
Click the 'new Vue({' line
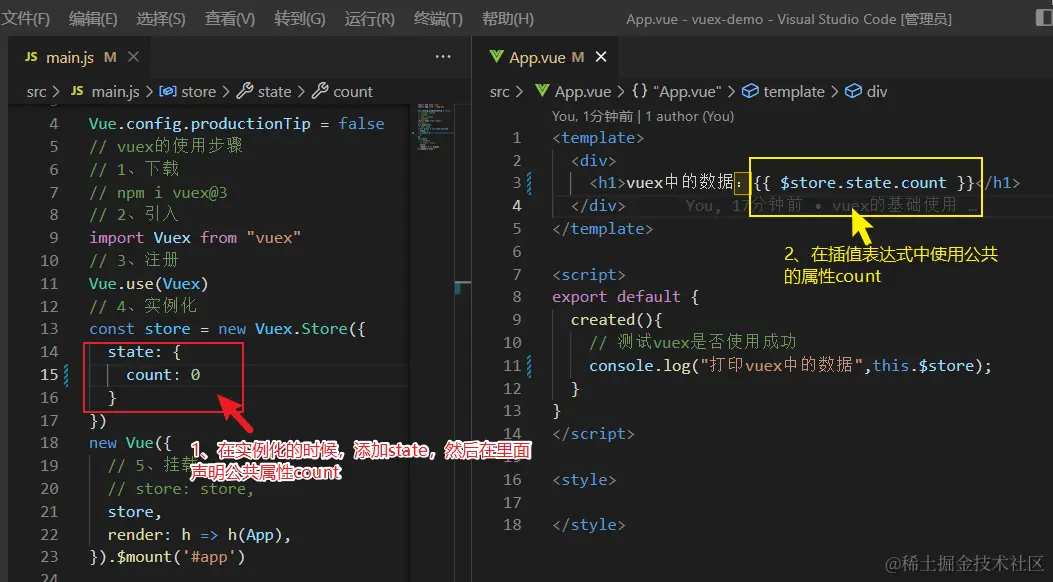click(x=130, y=443)
